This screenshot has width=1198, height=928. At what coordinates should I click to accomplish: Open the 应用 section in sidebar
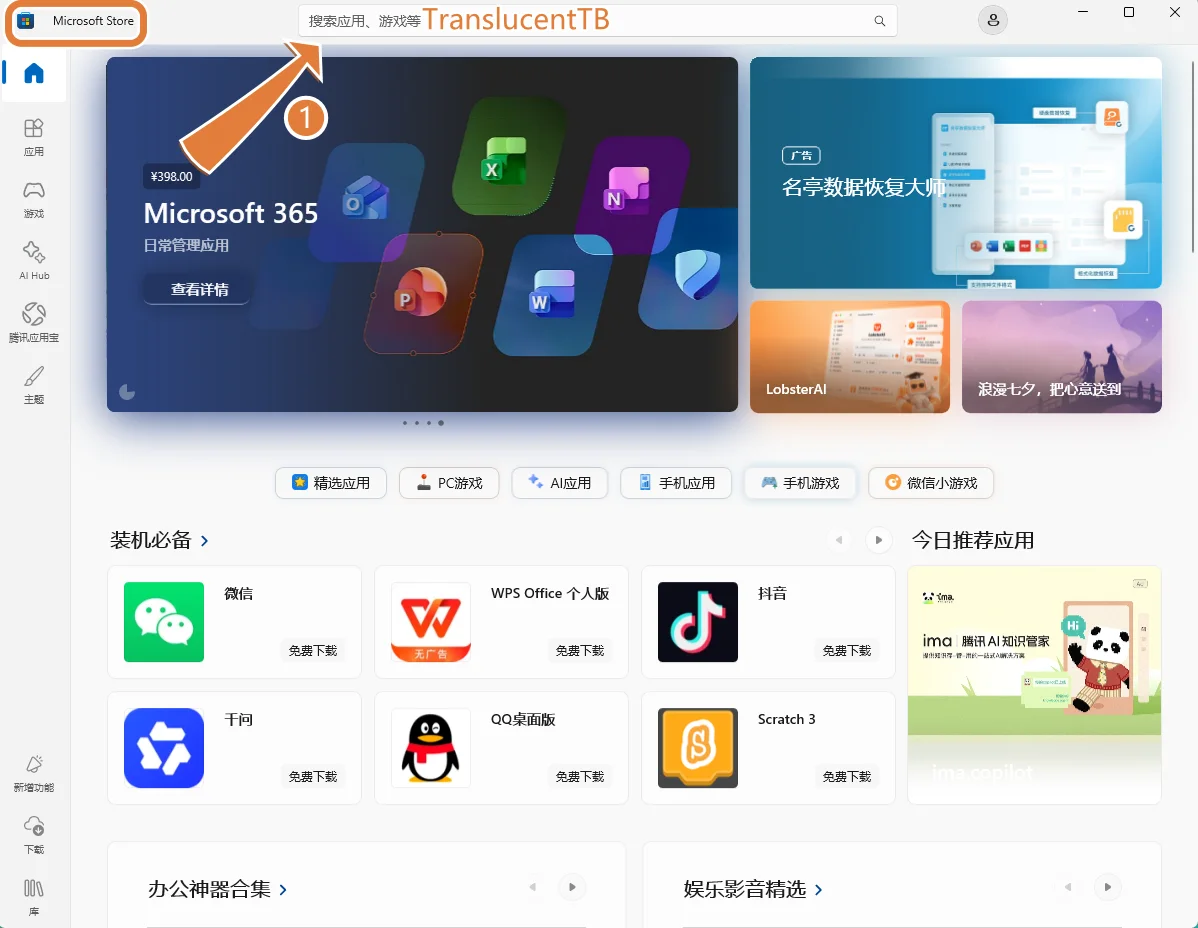[x=34, y=137]
